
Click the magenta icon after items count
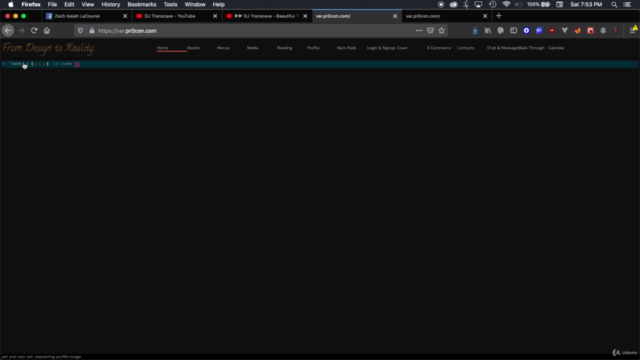[77, 64]
